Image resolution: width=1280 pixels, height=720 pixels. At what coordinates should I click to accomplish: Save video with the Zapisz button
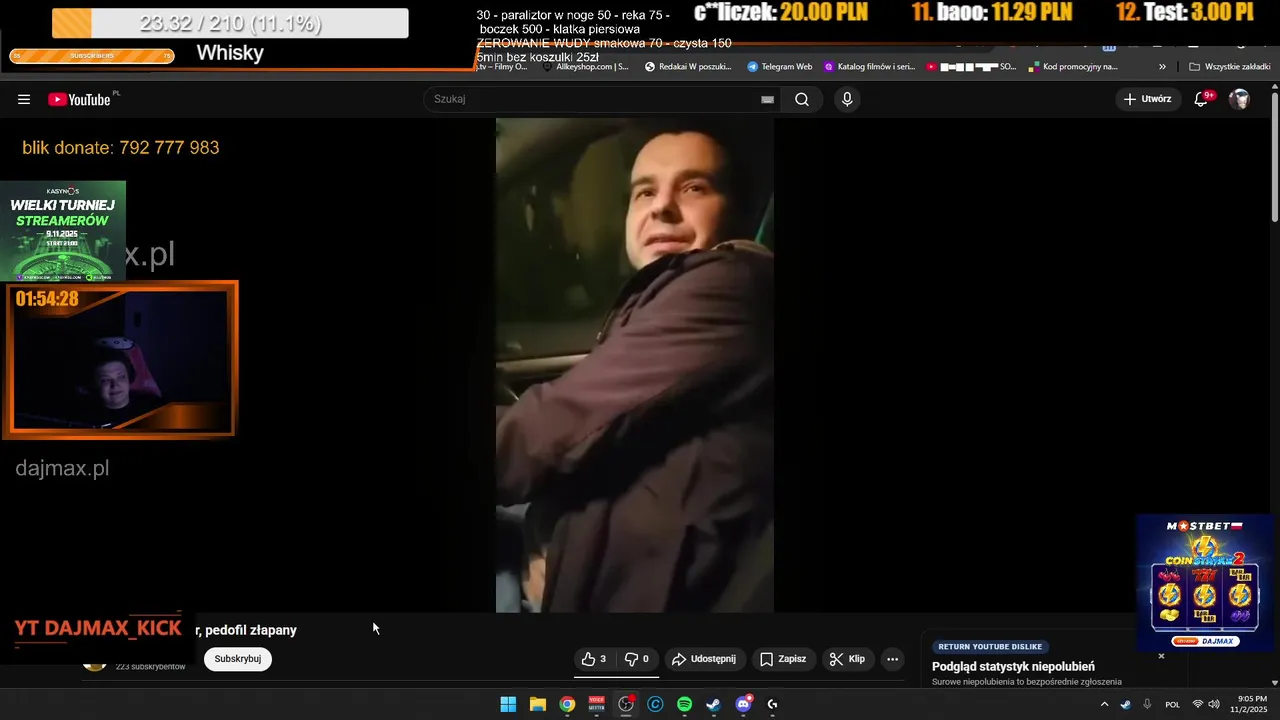[x=783, y=659]
